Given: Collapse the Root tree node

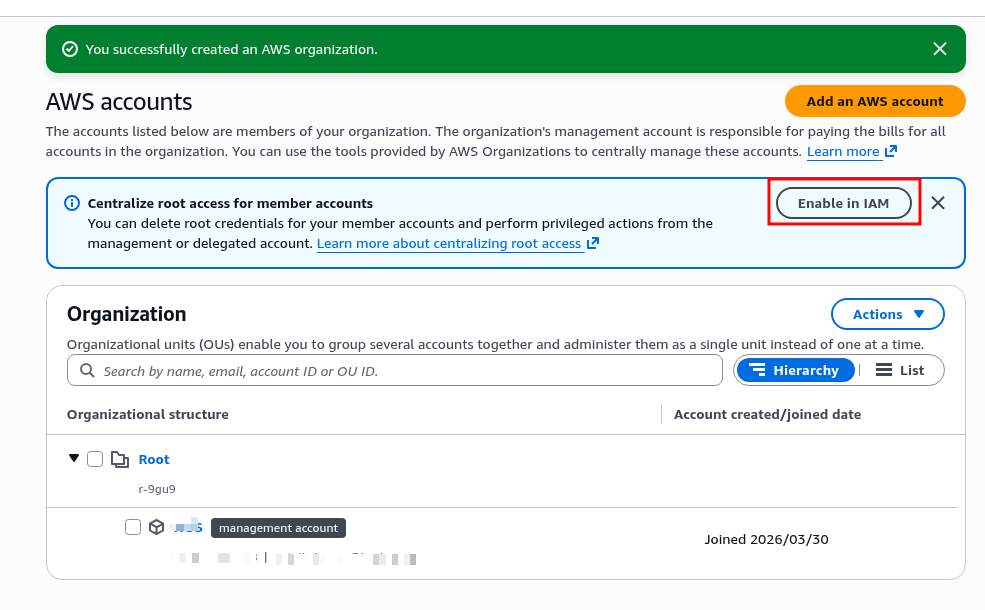Looking at the screenshot, I should pyautogui.click(x=73, y=458).
